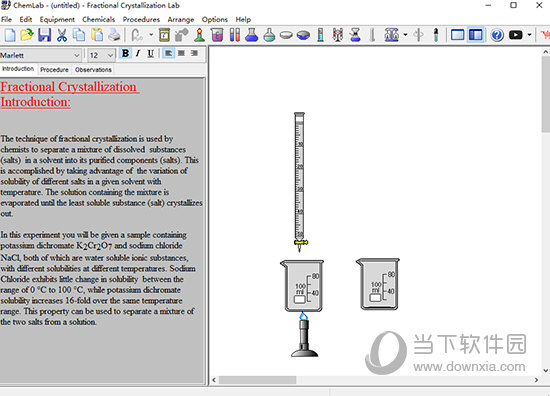This screenshot has width=550, height=396.
Task: Add an Erlenmeyer flask from toolbar
Action: [251, 35]
